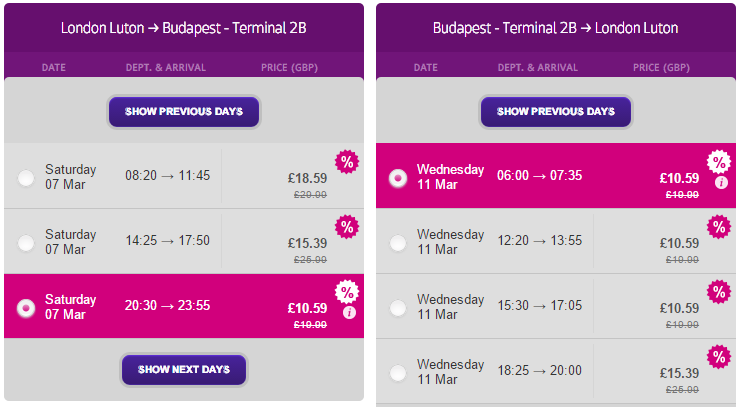Open info icon on Saturday 20:30 flight
Screen dimensions: 737x407
[349, 313]
